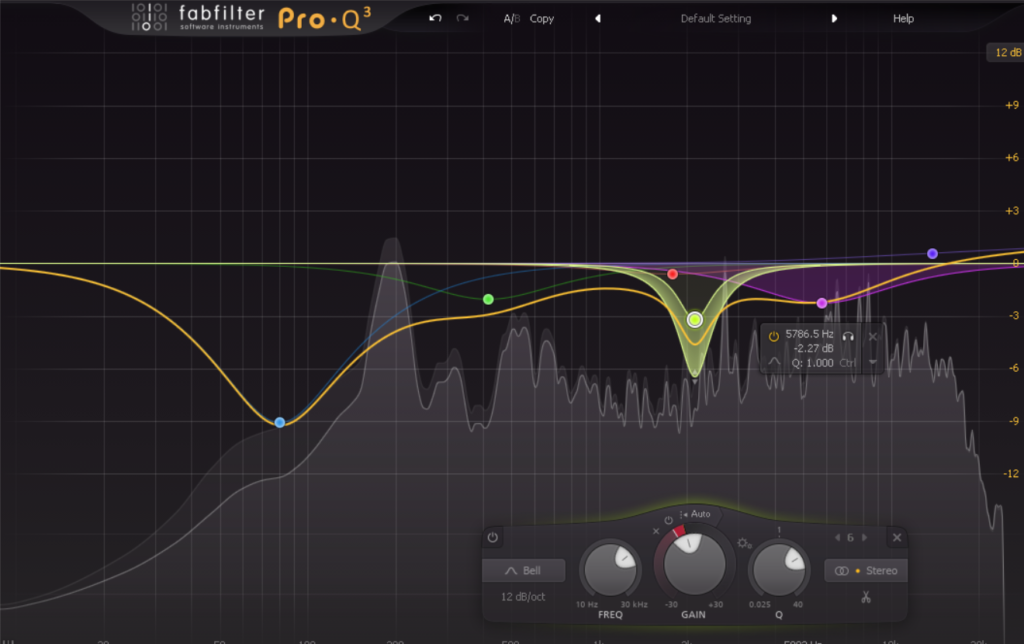
Task: Go to the previous preset with left arrow
Action: pyautogui.click(x=598, y=19)
